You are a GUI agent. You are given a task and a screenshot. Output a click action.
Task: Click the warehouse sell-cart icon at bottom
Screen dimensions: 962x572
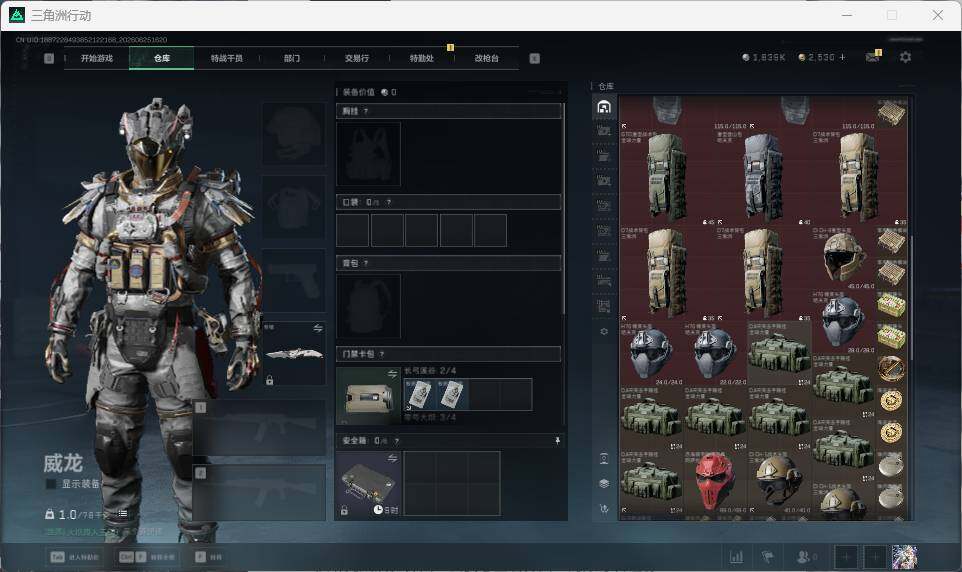pos(604,509)
